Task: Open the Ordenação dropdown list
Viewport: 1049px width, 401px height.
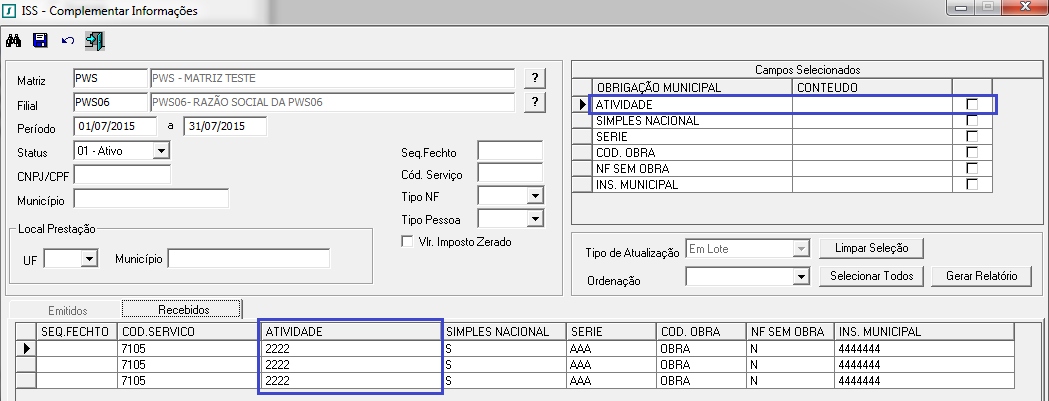Action: pos(799,276)
